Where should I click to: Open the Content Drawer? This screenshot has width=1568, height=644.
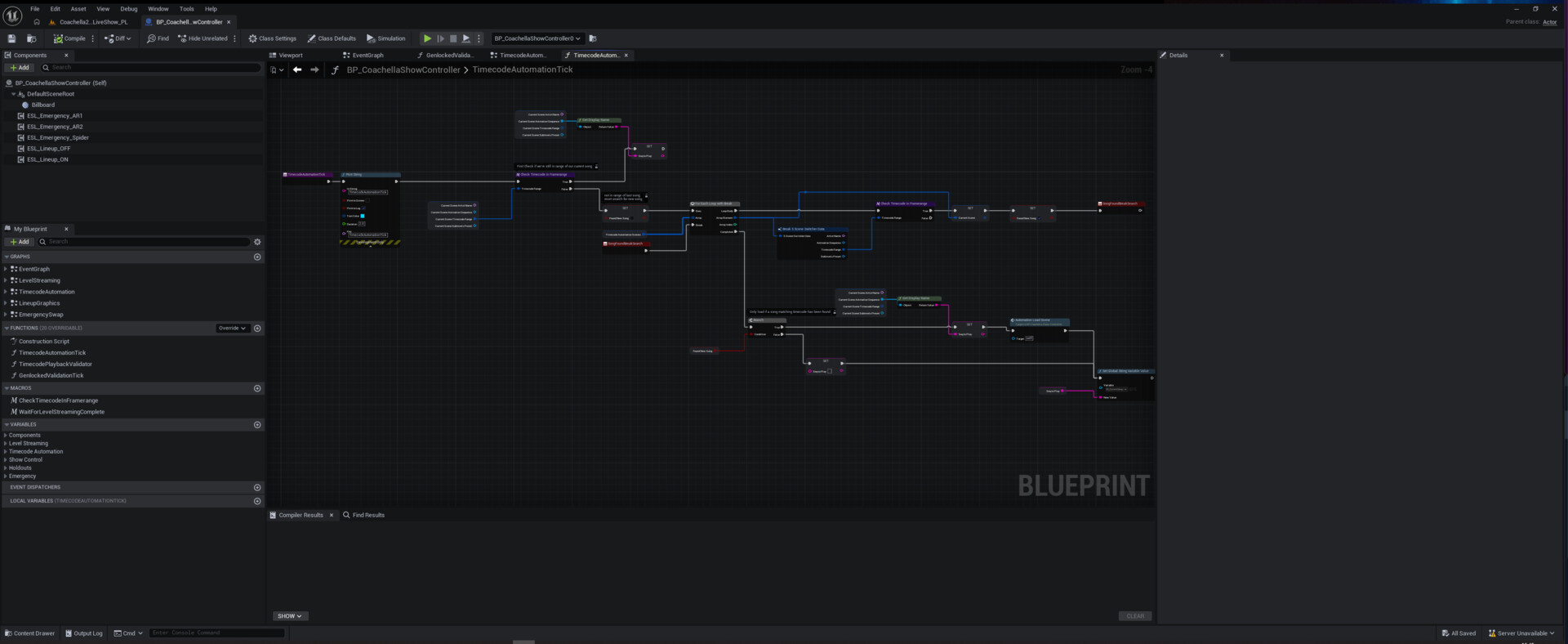click(30, 633)
